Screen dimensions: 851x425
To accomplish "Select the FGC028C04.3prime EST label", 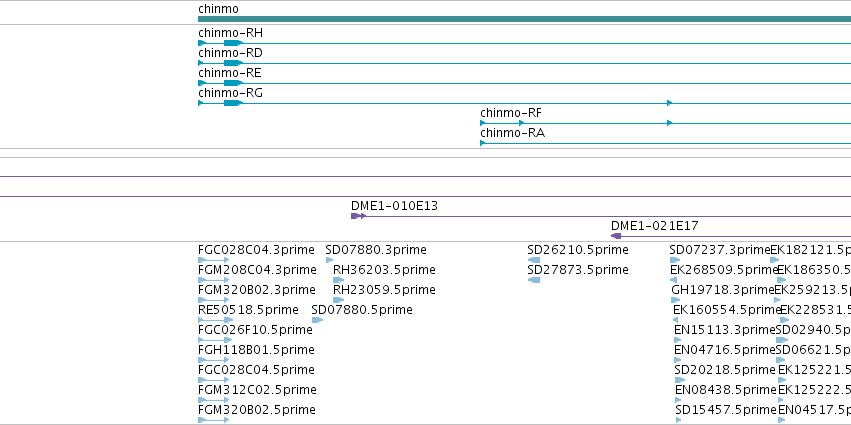I will [x=256, y=250].
